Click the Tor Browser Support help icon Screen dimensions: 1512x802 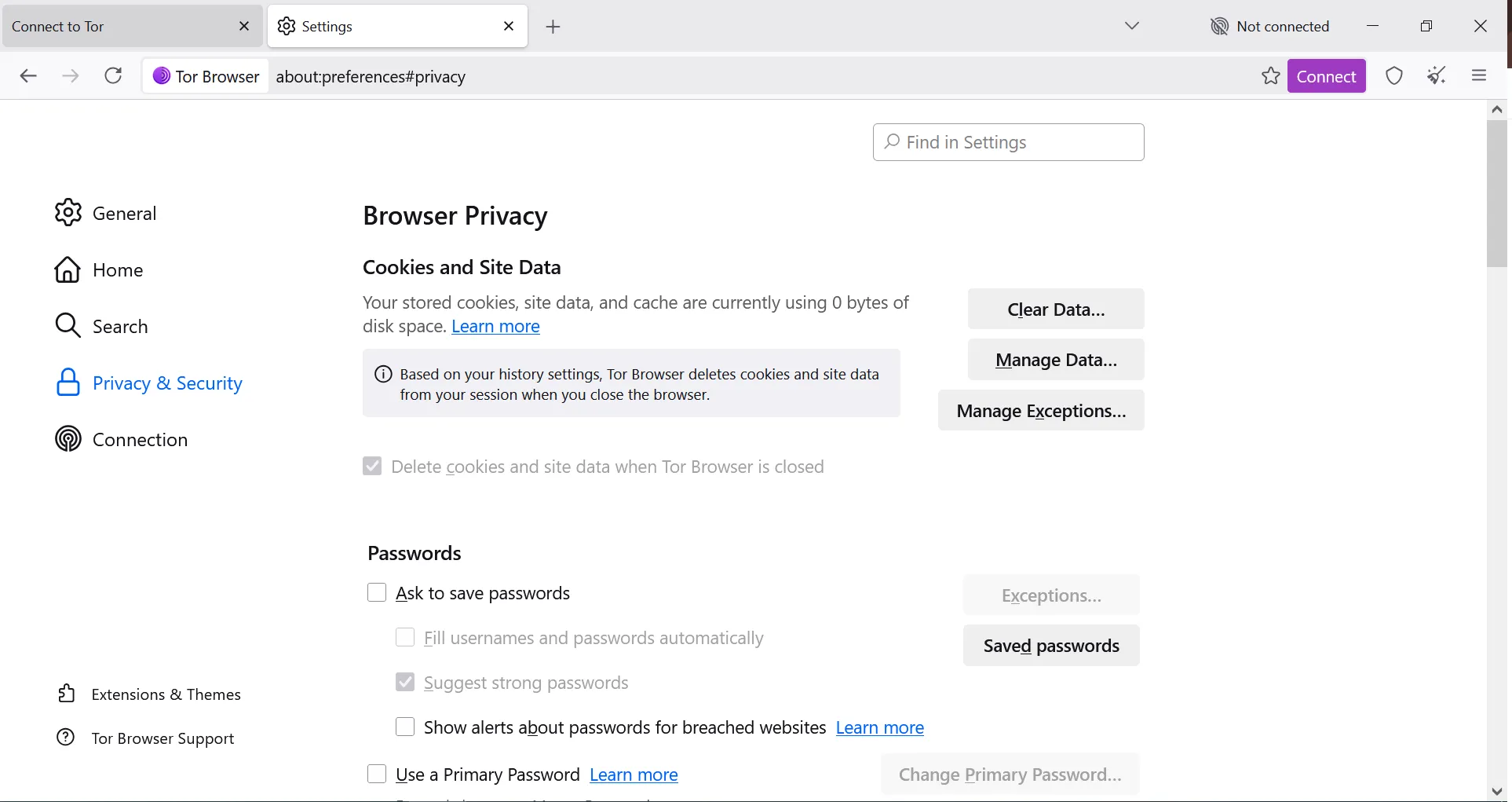[66, 738]
